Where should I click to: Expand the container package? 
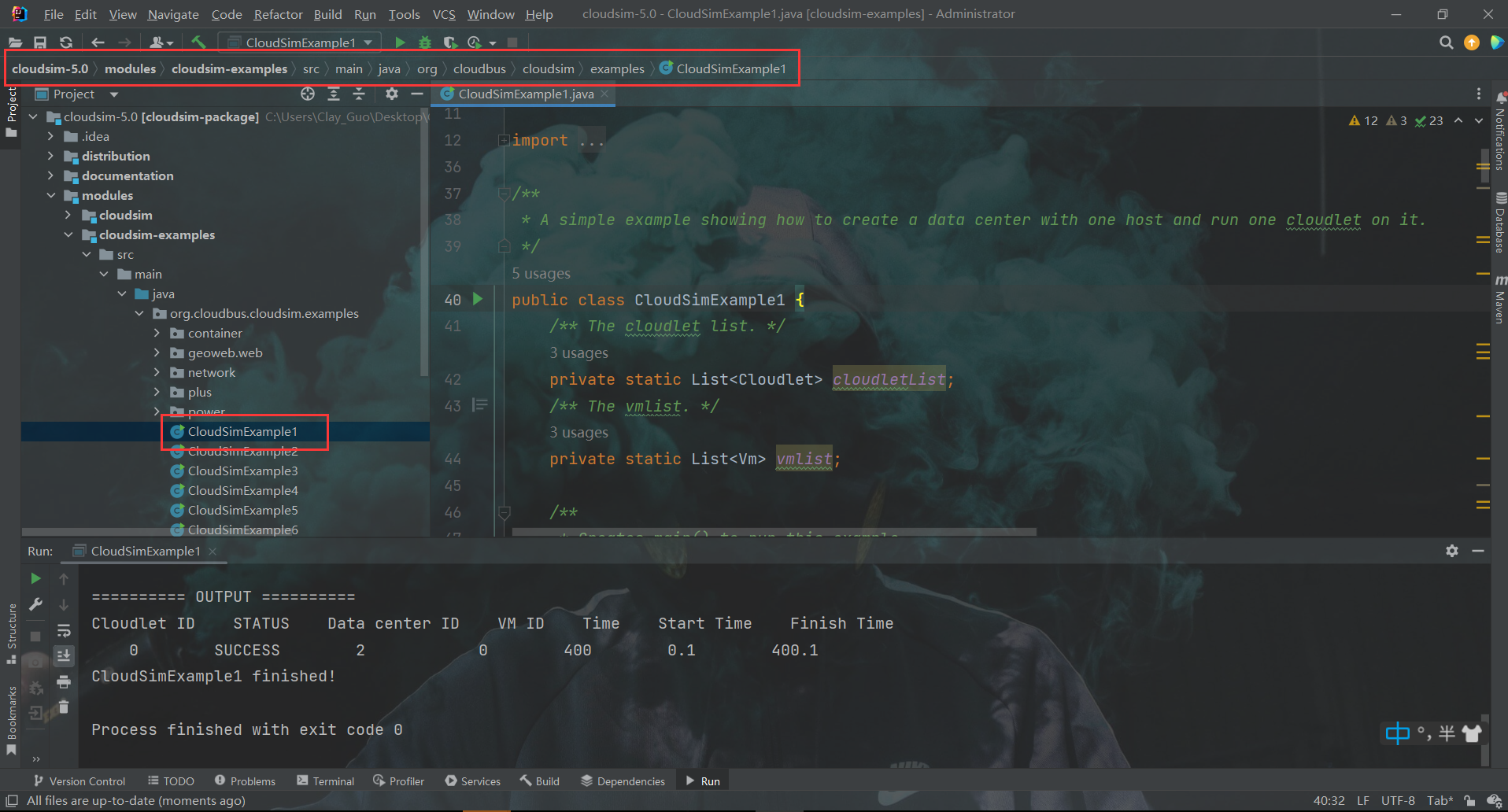(x=157, y=333)
